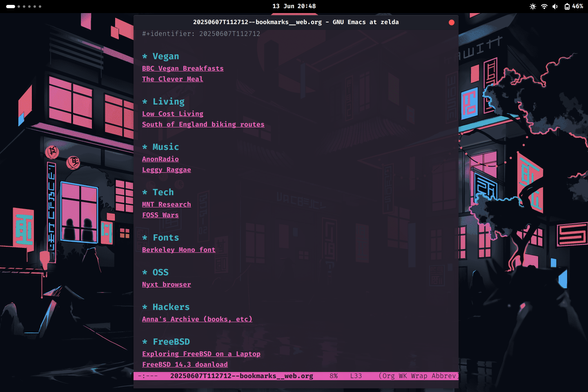Click the #+identifier line at top
Viewport: 588px width, 392px height.
(201, 34)
